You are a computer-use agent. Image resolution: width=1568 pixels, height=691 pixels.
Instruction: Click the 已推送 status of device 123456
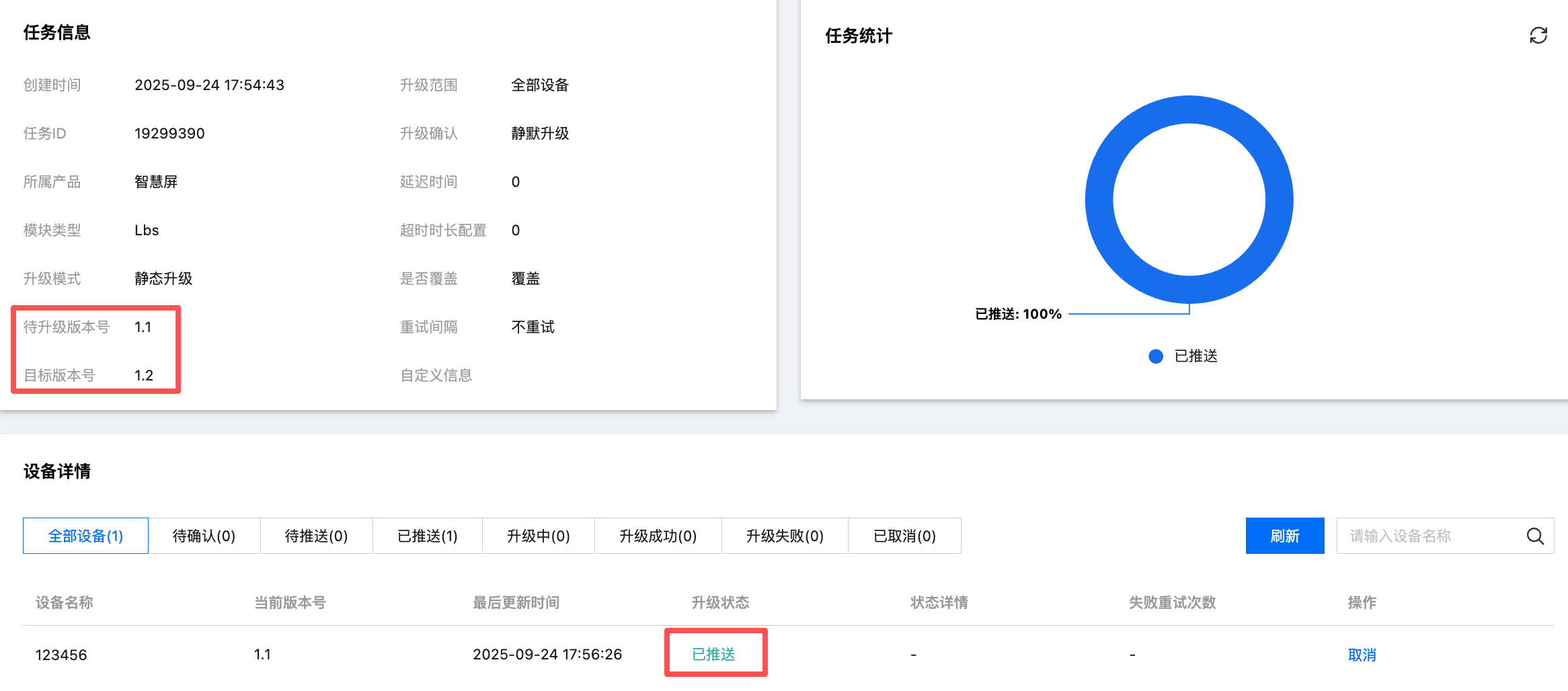click(713, 654)
